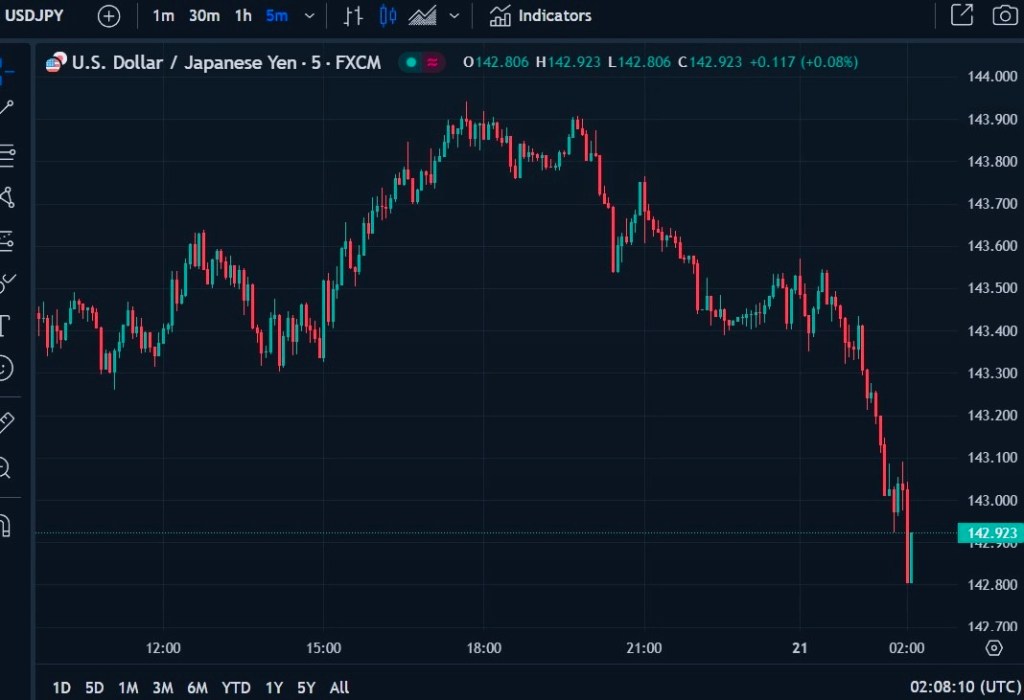1024x700 pixels.
Task: Toggle the green market status indicator
Action: (x=411, y=62)
